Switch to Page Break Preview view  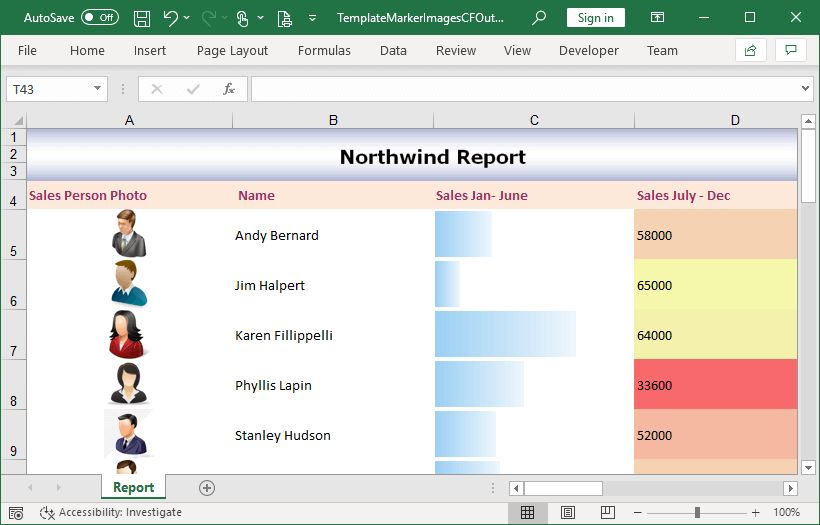click(x=607, y=512)
